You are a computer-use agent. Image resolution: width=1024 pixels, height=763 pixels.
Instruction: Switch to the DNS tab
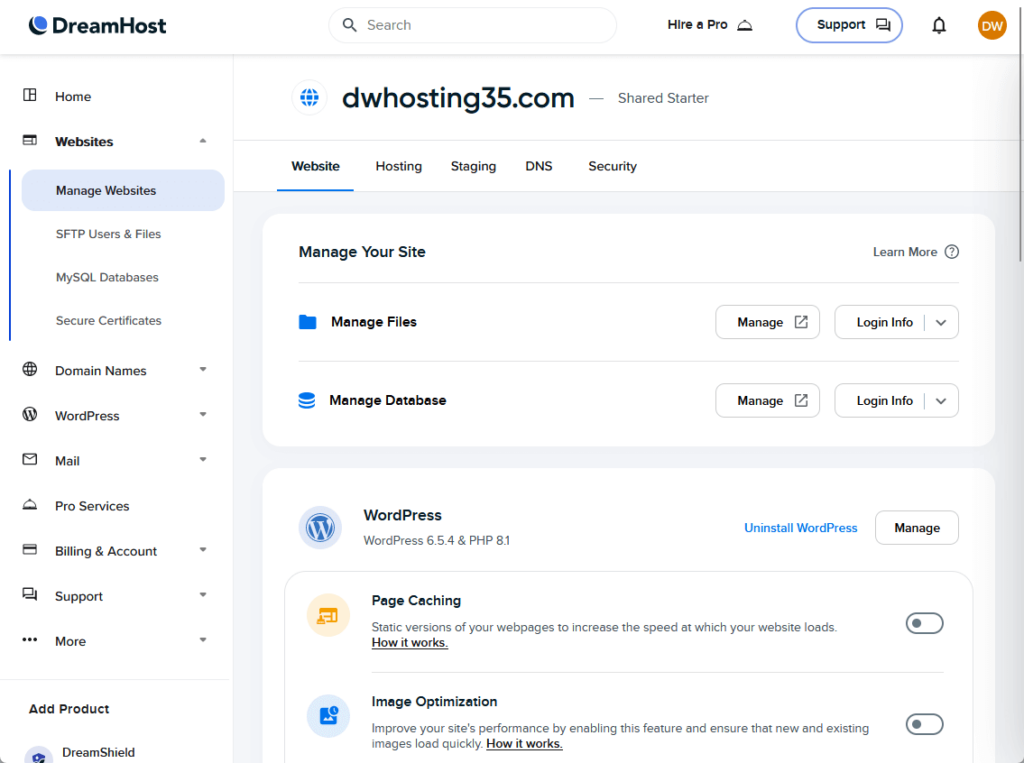539,167
